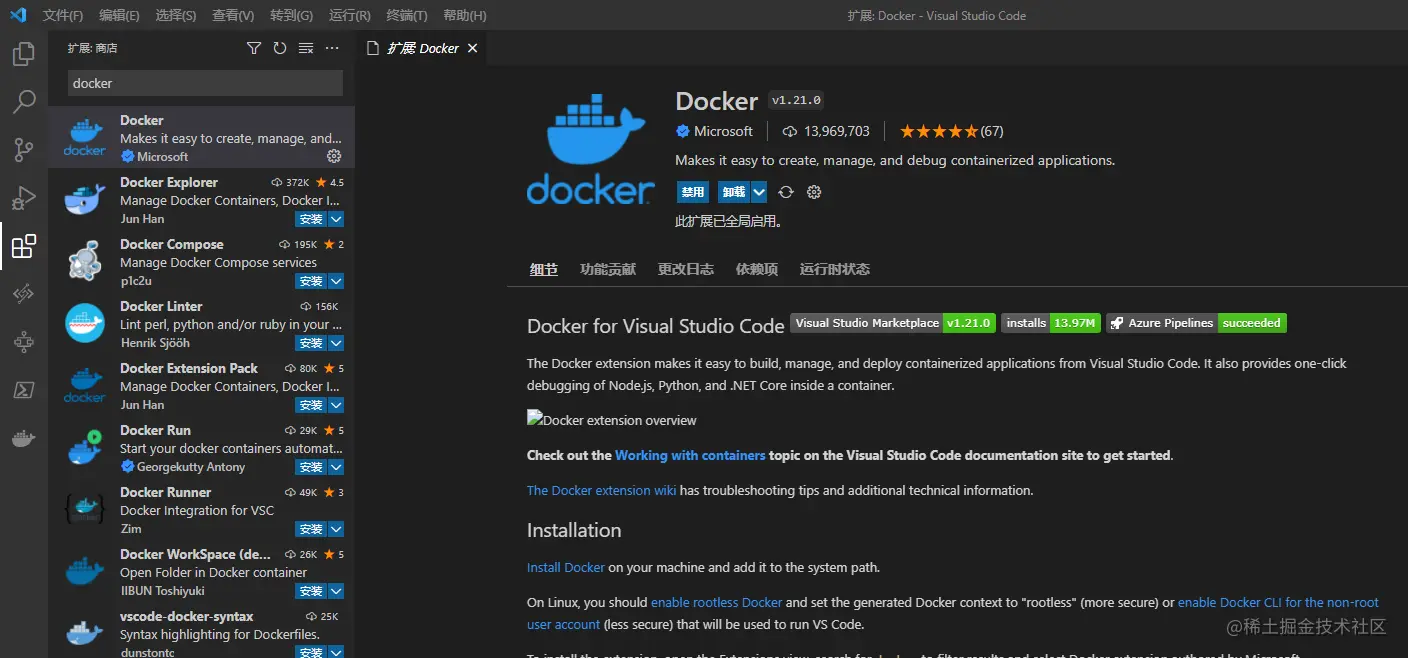Switch to the 更改日志 tab

686,269
